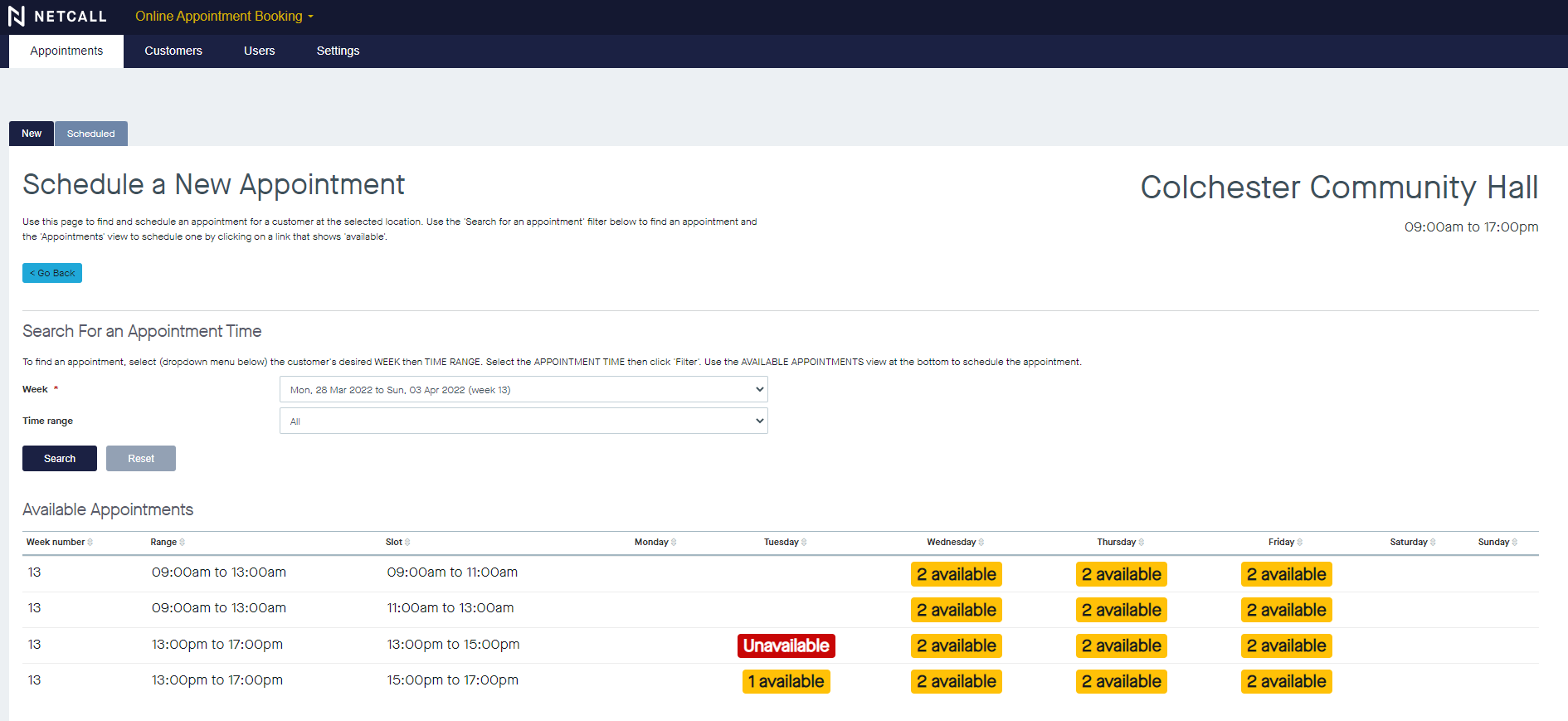Screen dimensions: 1568x721
Task: Click the Netcall logo icon
Action: 17,17
